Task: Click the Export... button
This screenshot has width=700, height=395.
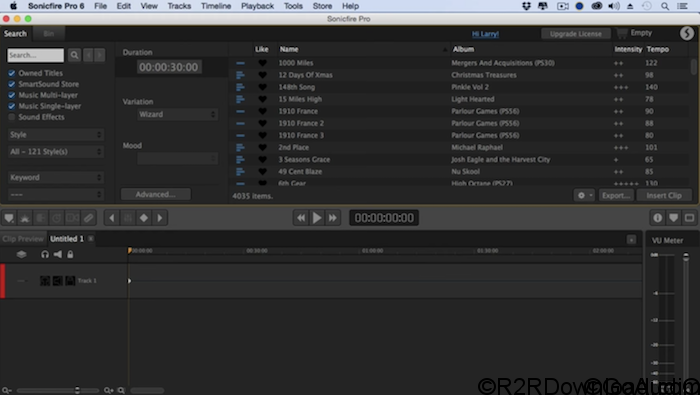Action: tap(616, 195)
